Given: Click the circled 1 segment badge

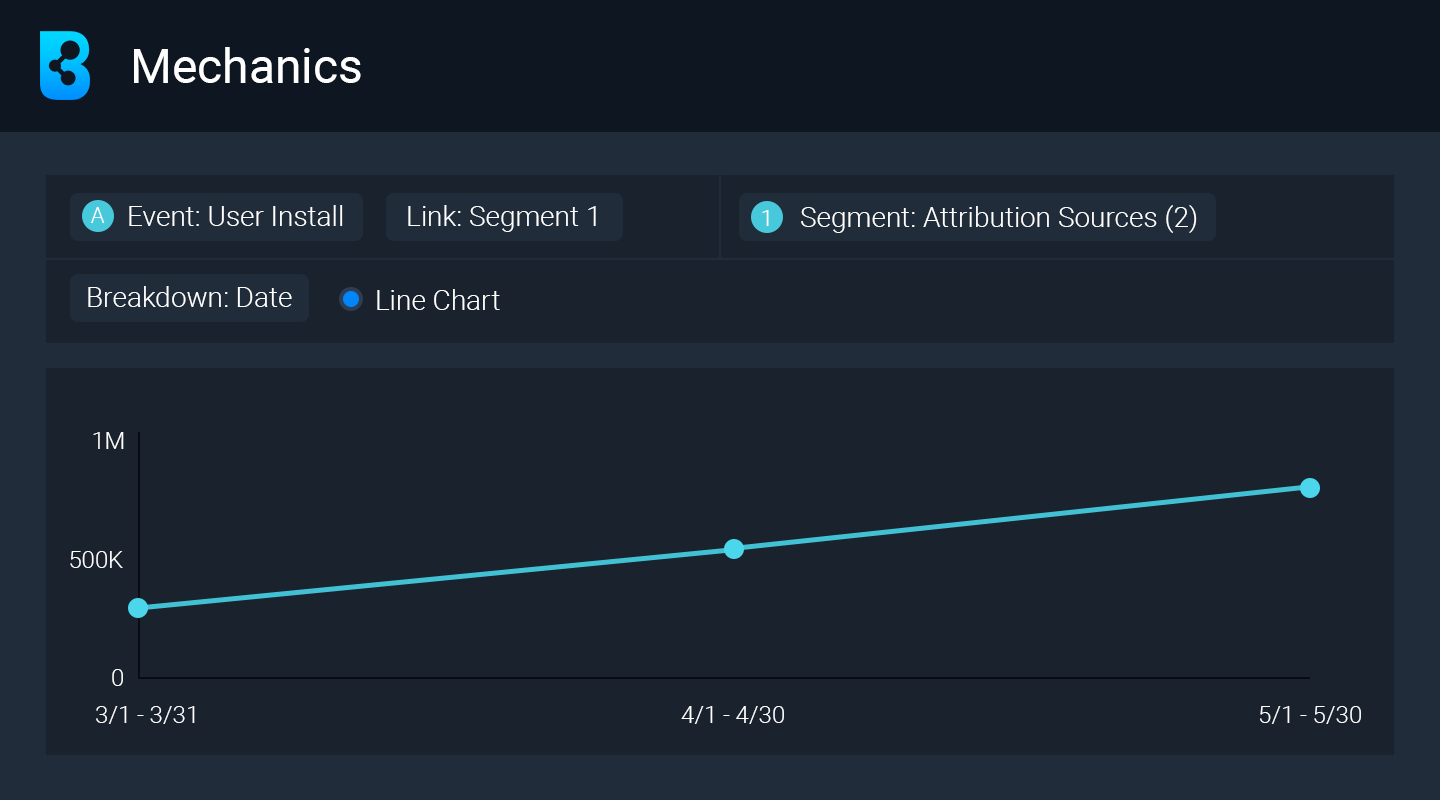Looking at the screenshot, I should [766, 217].
